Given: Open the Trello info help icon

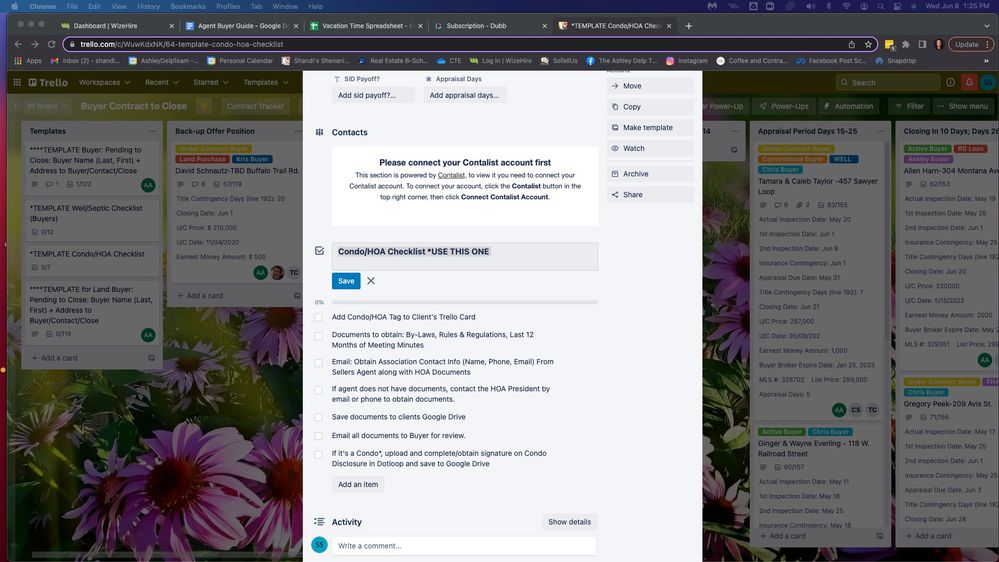Looking at the screenshot, I should pyautogui.click(x=951, y=82).
